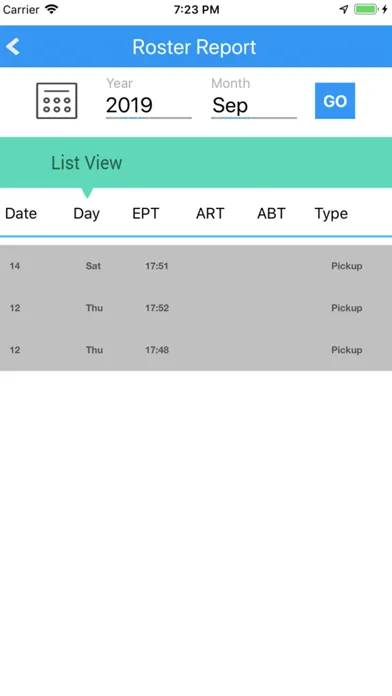Select the List View tab
This screenshot has width=392, height=696.
87,162
